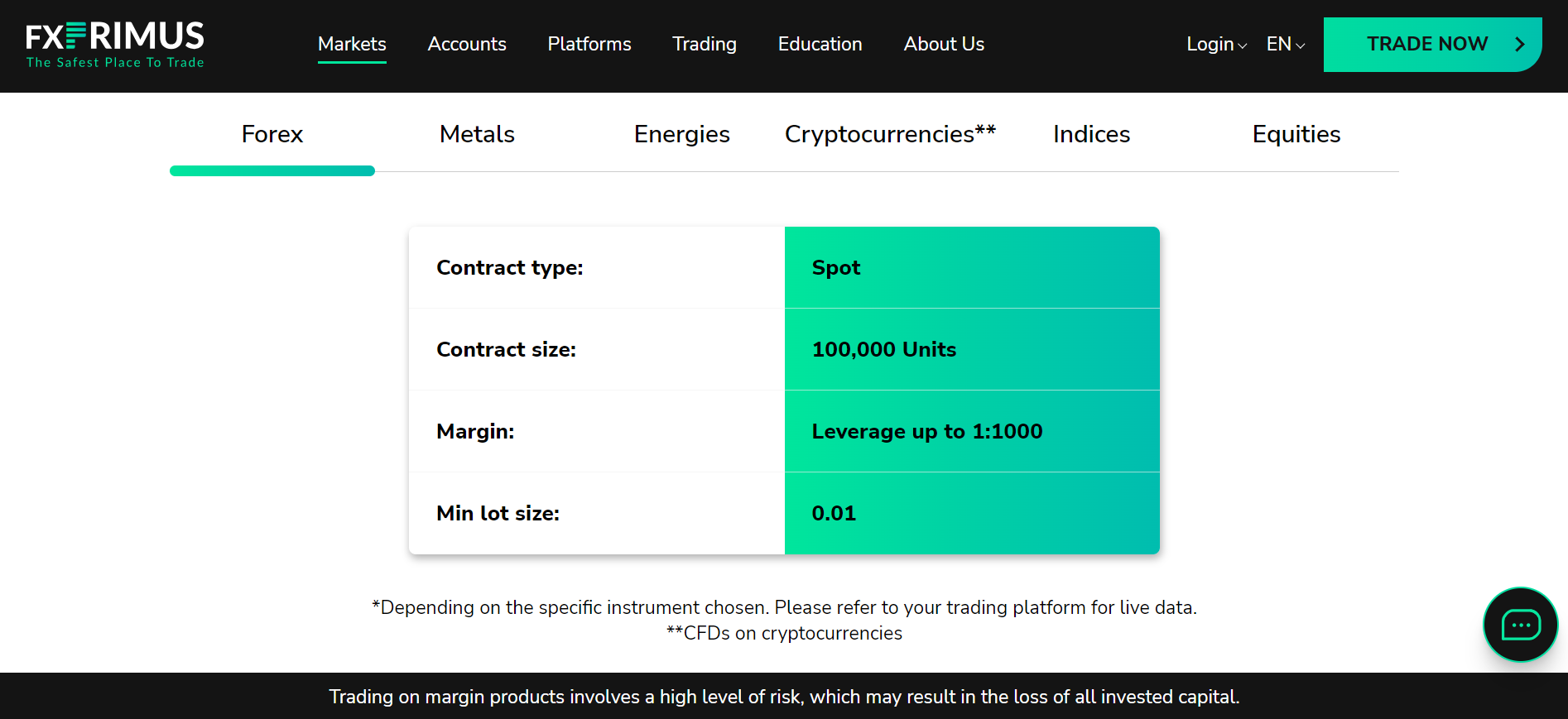Image resolution: width=1568 pixels, height=719 pixels.
Task: Click the 'Min lot size:' label
Action: pyautogui.click(x=498, y=513)
